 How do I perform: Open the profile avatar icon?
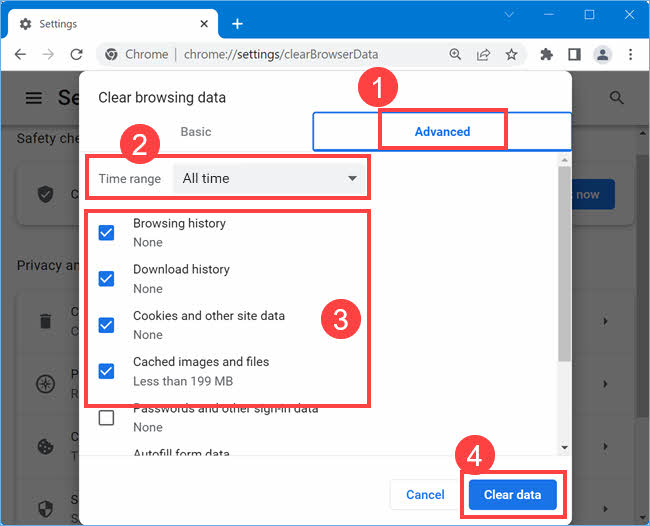602,54
